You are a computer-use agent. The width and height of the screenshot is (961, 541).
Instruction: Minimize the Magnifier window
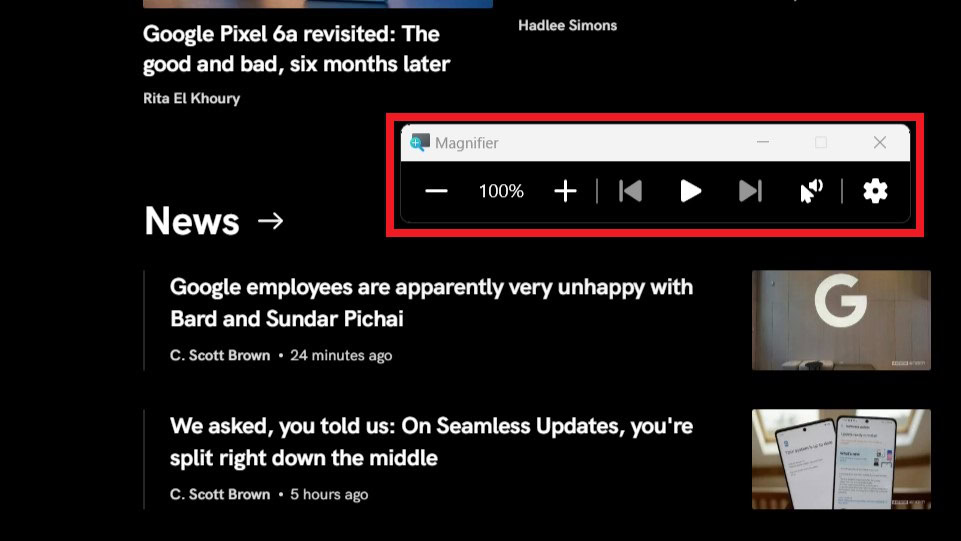(x=762, y=142)
